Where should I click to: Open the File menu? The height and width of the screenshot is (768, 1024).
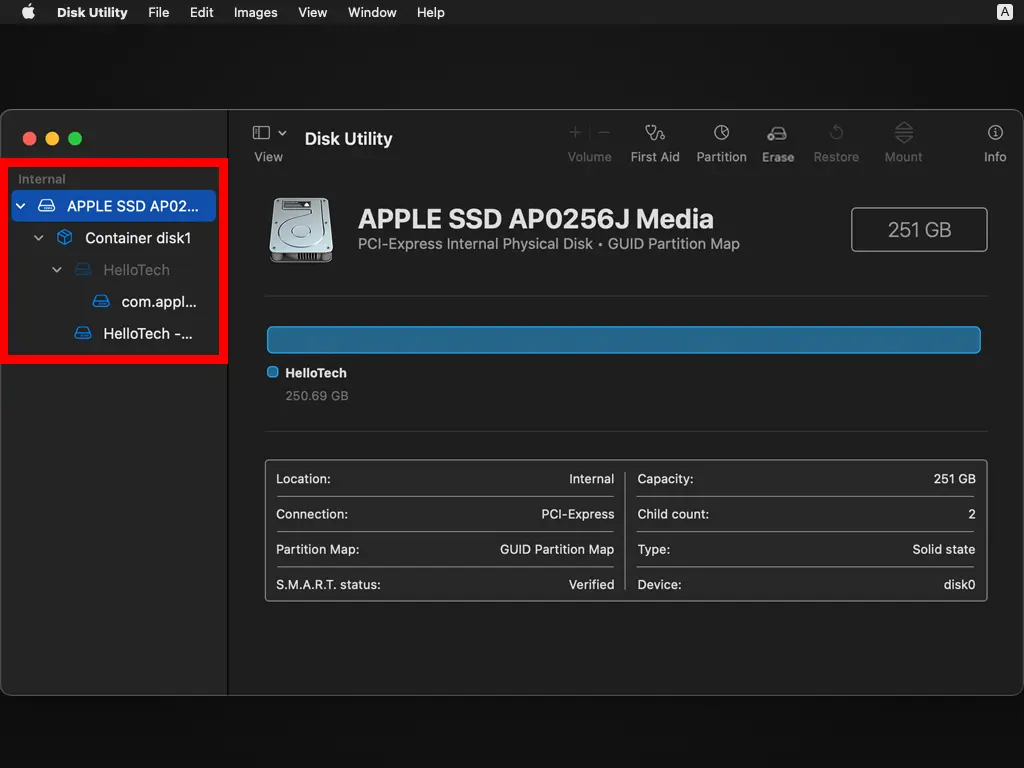coord(158,12)
